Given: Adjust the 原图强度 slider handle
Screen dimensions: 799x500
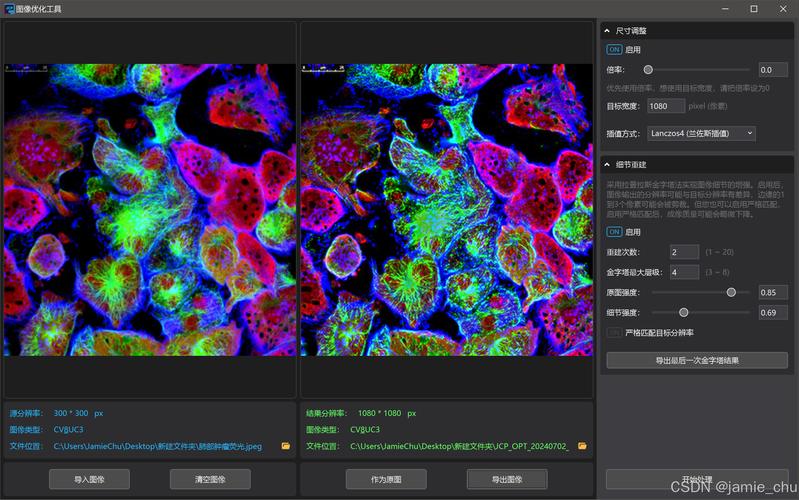Looking at the screenshot, I should (731, 292).
